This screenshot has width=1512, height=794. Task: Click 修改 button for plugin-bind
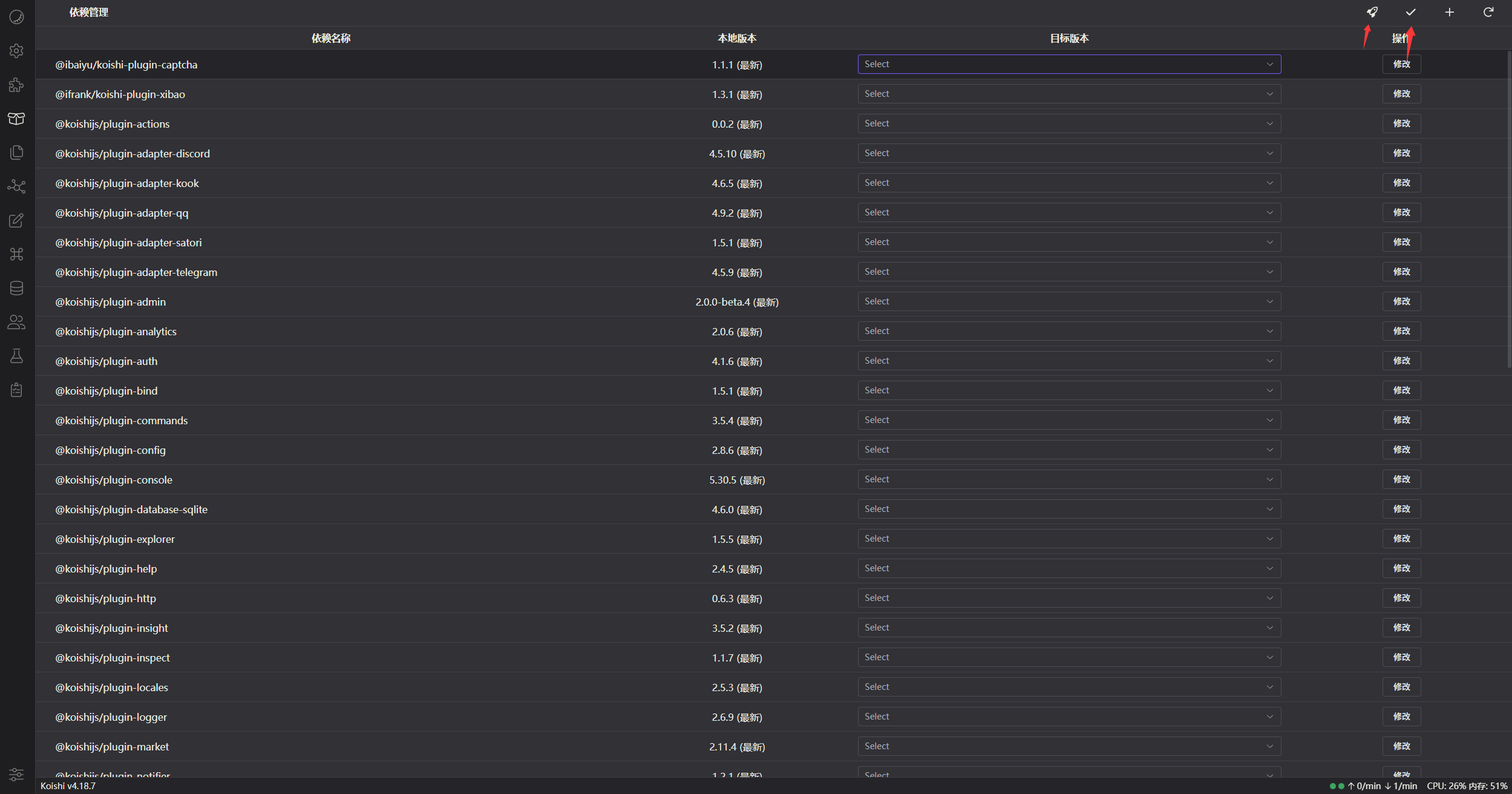point(1401,390)
